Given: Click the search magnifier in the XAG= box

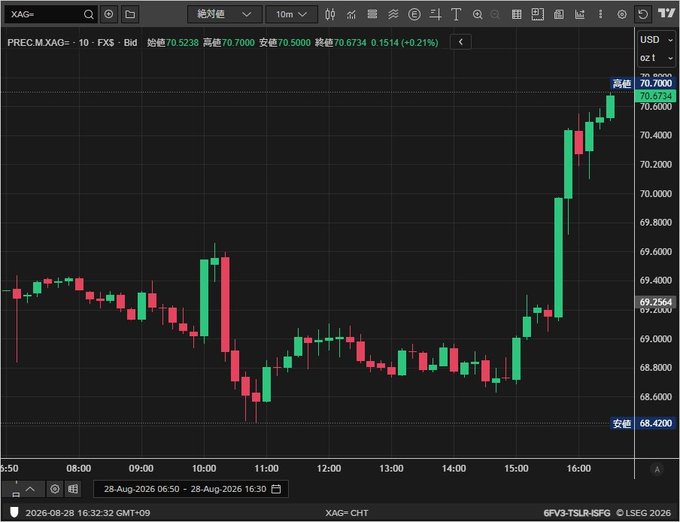Looking at the screenshot, I should pos(88,14).
